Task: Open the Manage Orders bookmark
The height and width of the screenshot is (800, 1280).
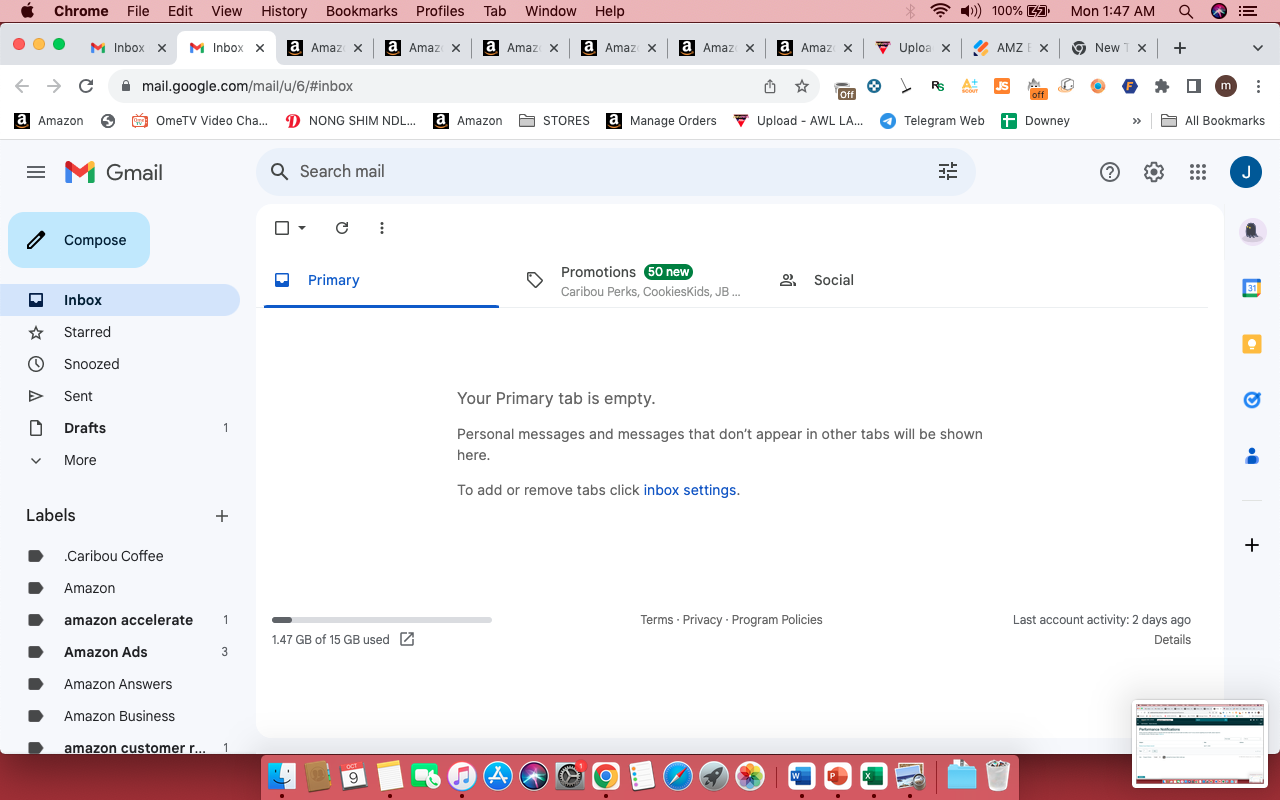Action: (661, 121)
